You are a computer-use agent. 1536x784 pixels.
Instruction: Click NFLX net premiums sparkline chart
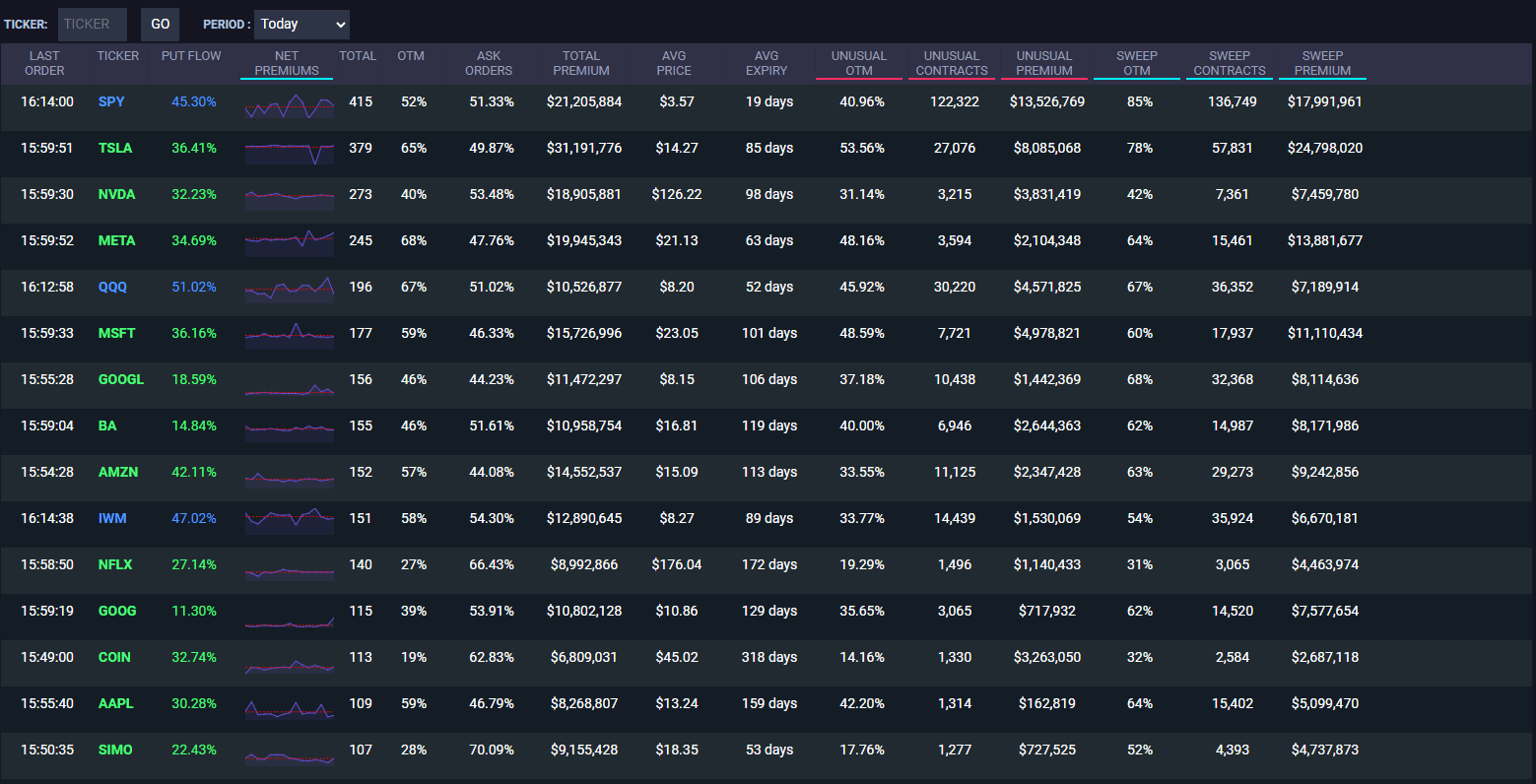click(290, 568)
